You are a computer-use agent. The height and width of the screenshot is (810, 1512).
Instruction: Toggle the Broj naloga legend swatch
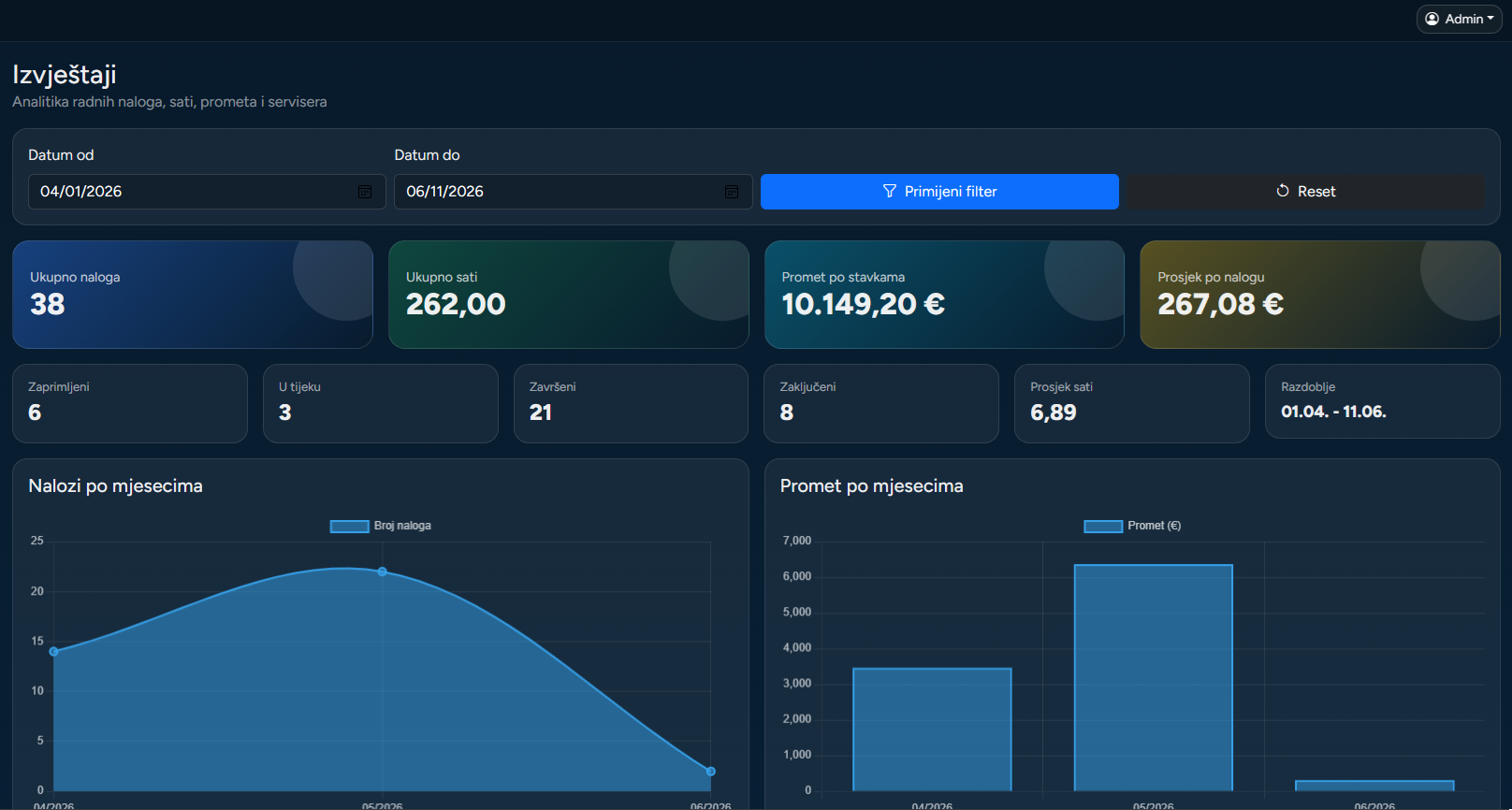point(350,527)
